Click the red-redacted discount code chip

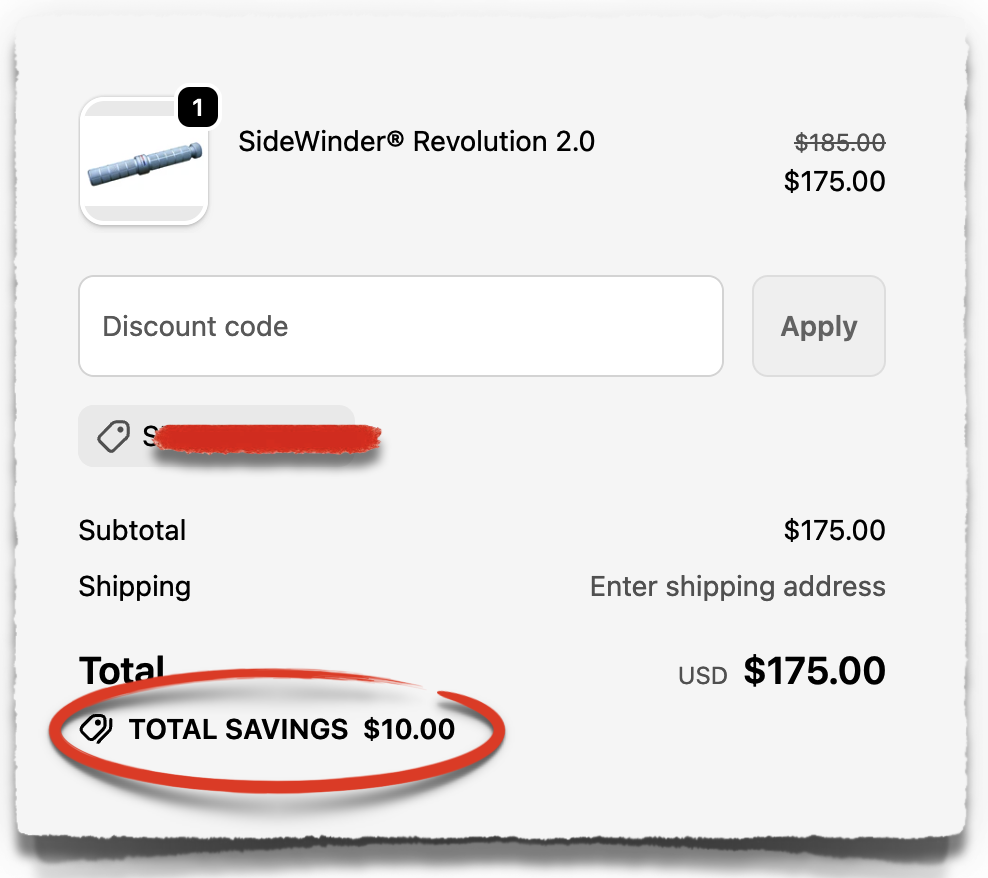(x=260, y=437)
